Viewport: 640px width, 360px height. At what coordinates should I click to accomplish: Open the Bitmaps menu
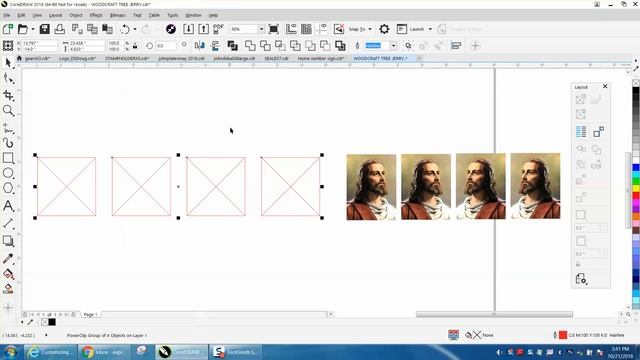118,15
